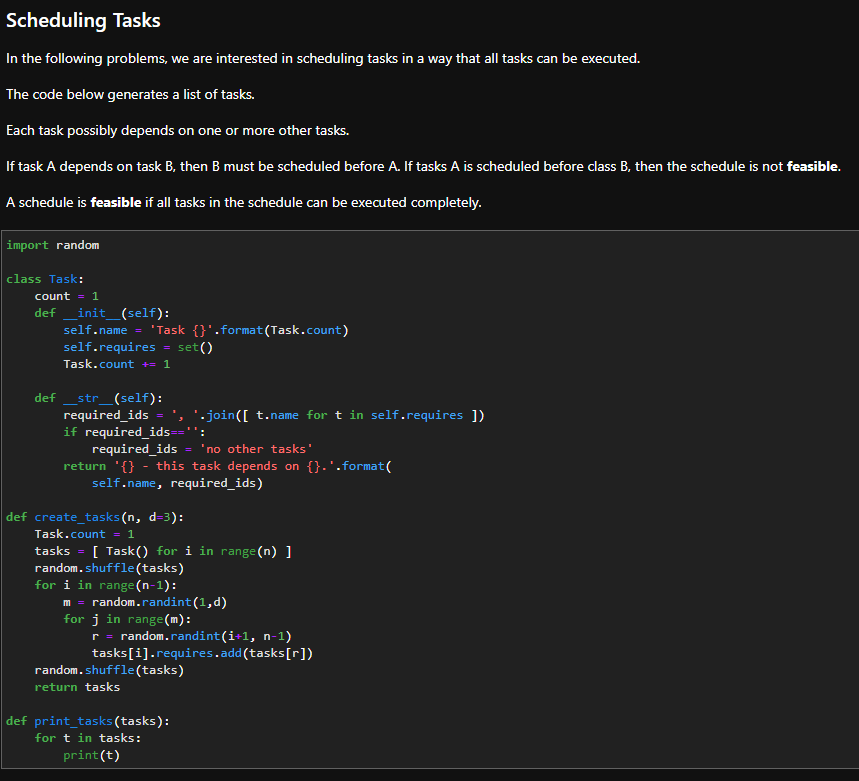Click the 'return tasks' line
The image size is (859, 781).
tap(77, 687)
